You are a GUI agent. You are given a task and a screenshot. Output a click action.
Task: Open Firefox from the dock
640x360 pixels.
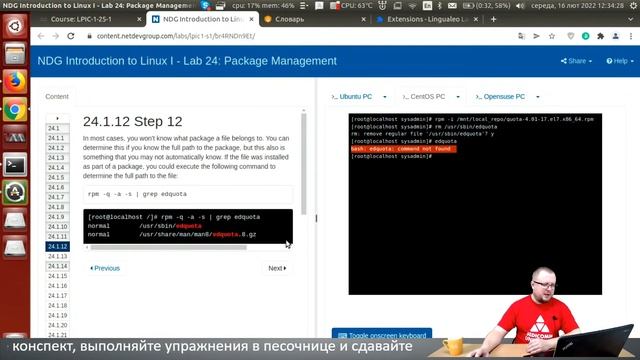click(15, 82)
